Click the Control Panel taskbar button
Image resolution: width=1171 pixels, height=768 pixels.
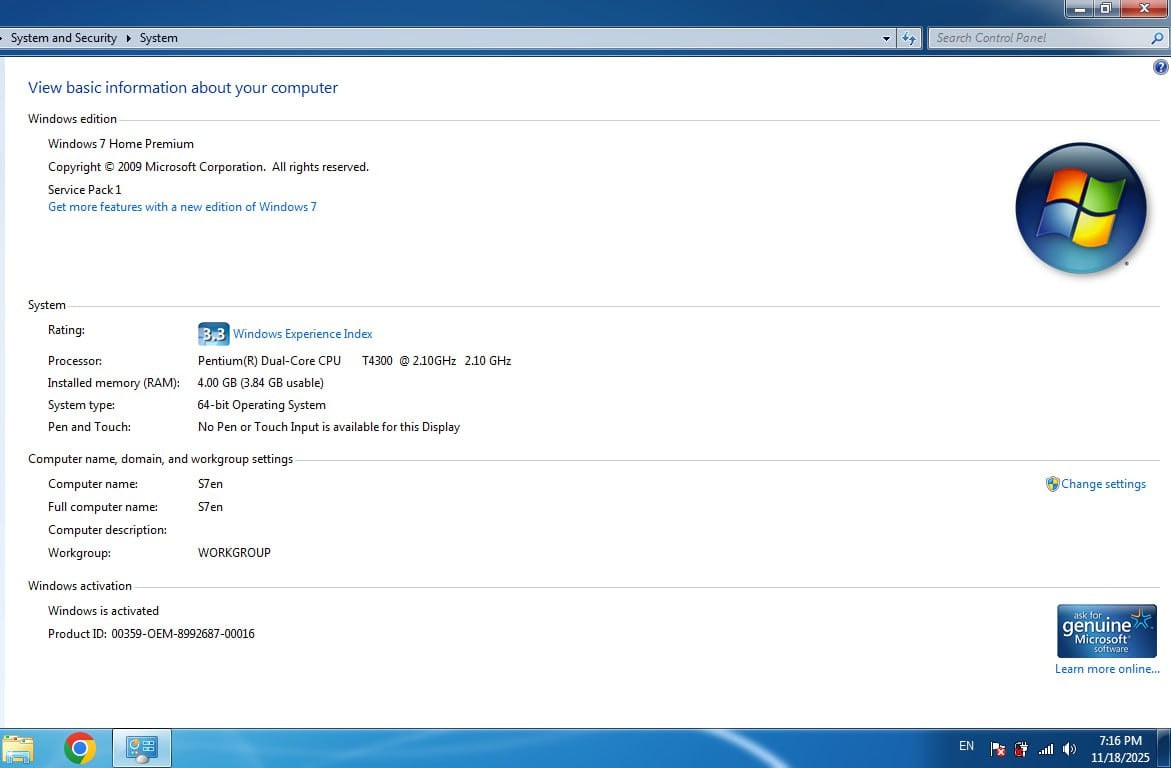142,748
